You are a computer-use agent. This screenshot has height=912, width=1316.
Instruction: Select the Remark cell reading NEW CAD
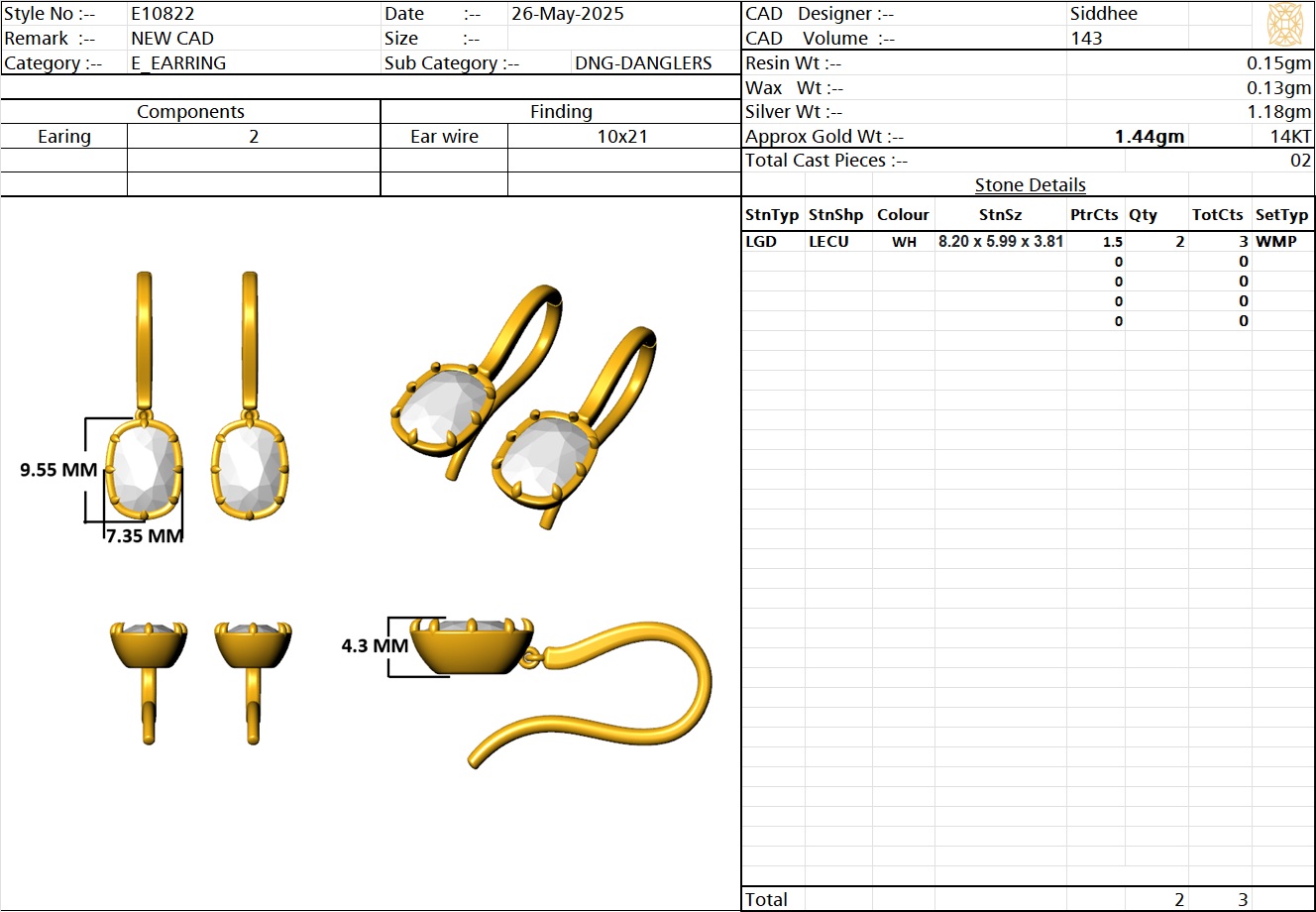(x=172, y=39)
